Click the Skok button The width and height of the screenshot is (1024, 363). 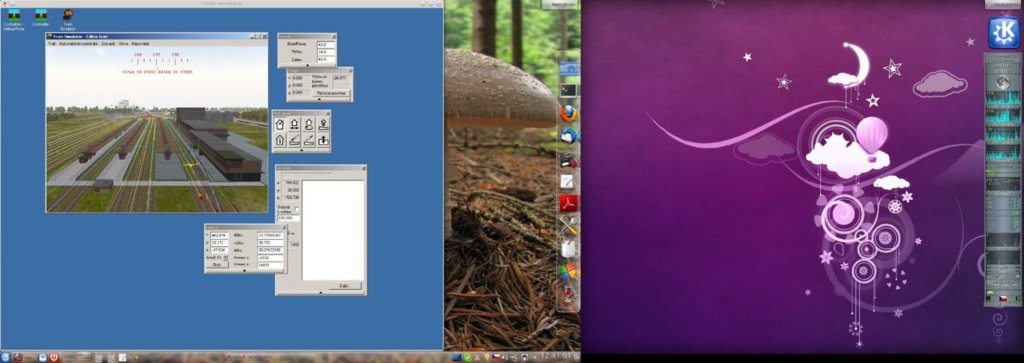click(x=216, y=264)
